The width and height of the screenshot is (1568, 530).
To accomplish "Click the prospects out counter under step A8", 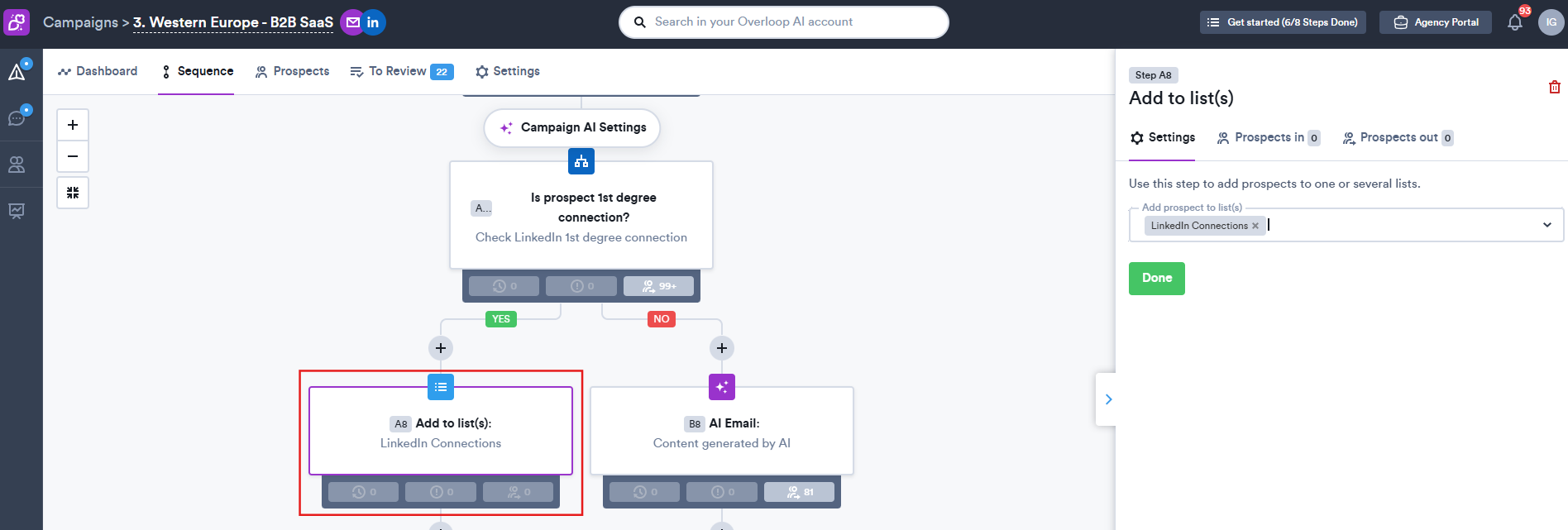I will coord(518,492).
